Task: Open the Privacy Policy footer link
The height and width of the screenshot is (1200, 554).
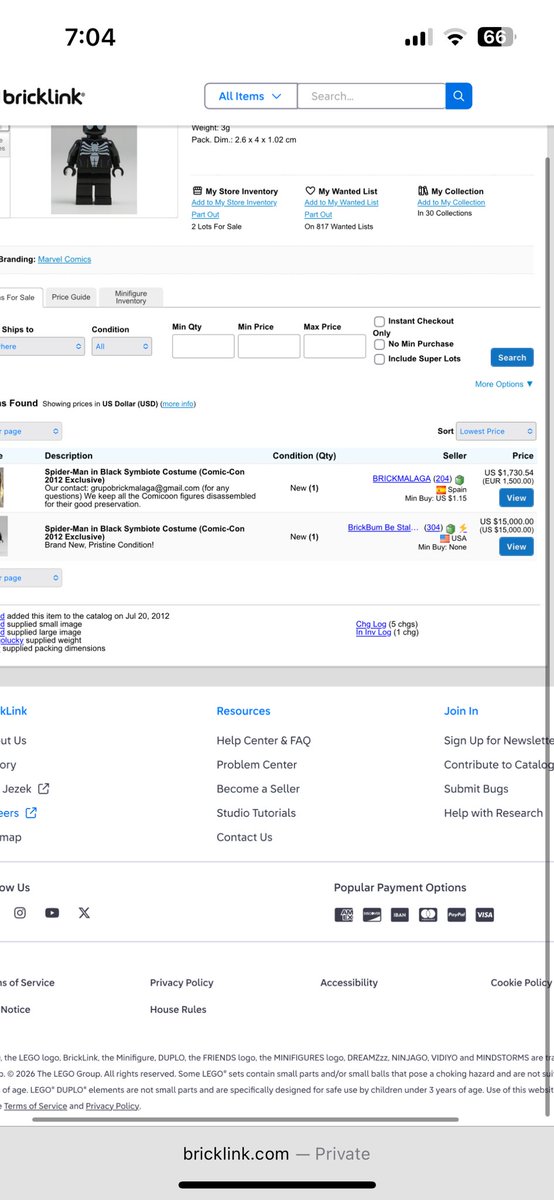Action: [182, 983]
